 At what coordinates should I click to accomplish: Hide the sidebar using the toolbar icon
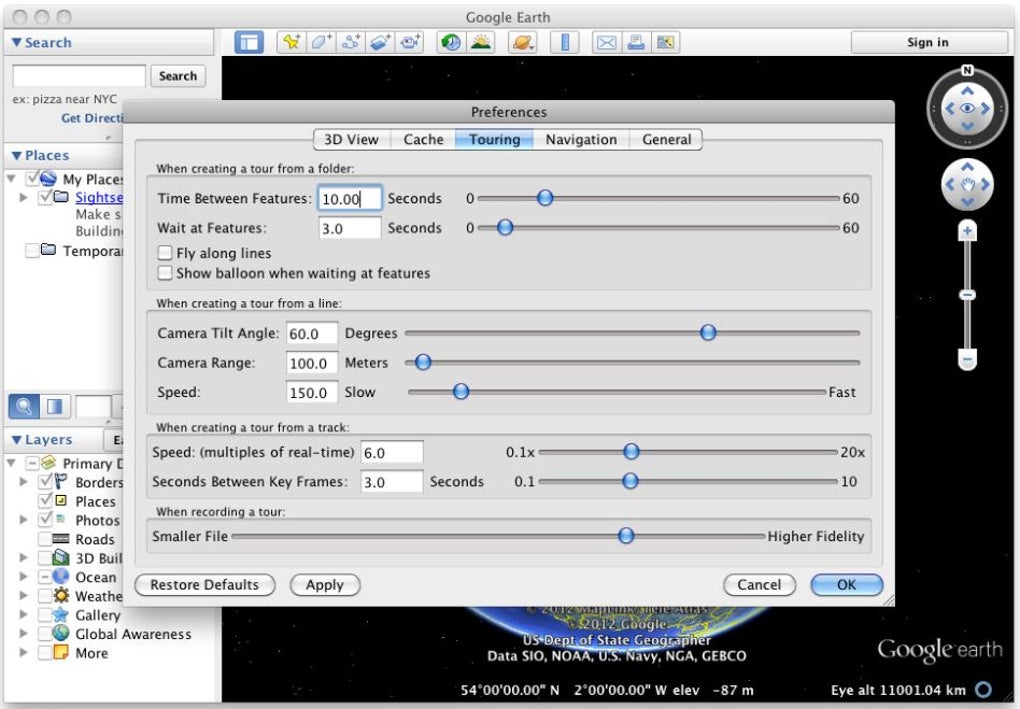(249, 43)
